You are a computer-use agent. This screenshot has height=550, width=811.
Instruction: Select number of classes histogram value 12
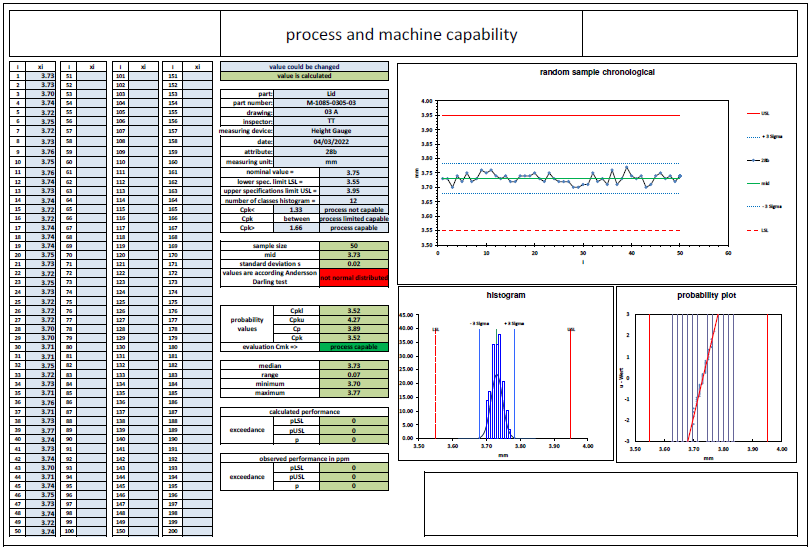[x=354, y=200]
